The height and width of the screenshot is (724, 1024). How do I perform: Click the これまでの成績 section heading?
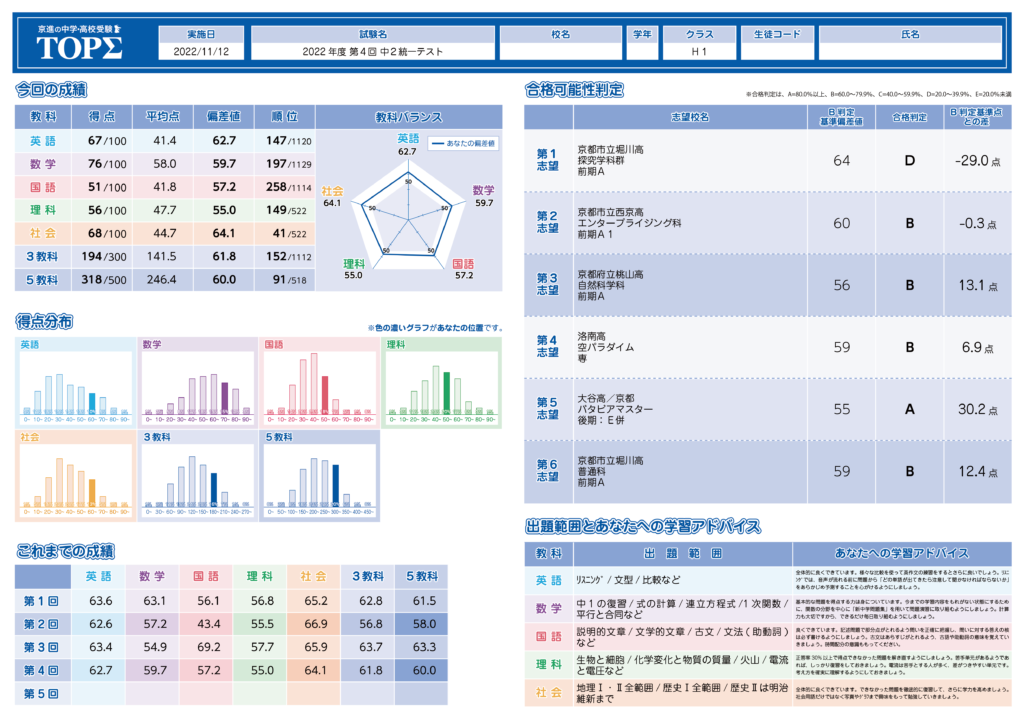click(65, 551)
